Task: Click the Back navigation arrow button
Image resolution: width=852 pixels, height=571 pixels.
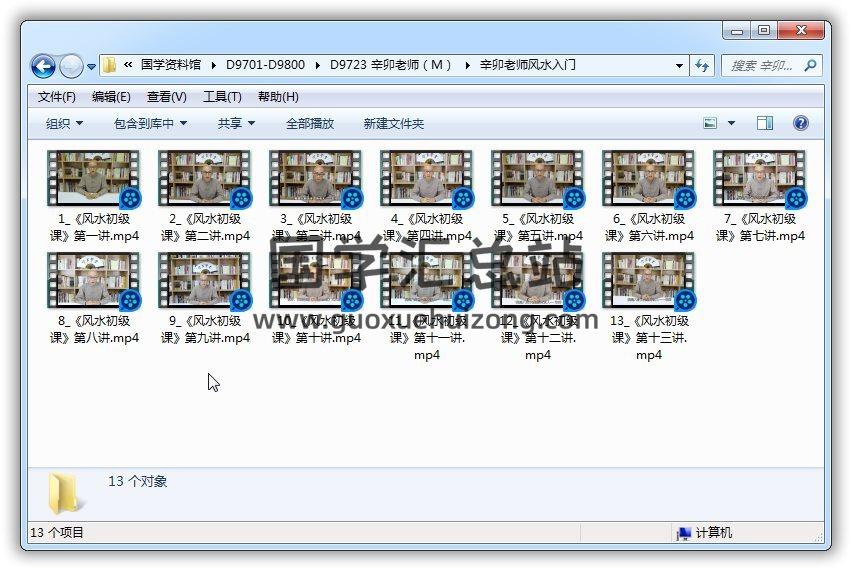Action: click(x=43, y=66)
